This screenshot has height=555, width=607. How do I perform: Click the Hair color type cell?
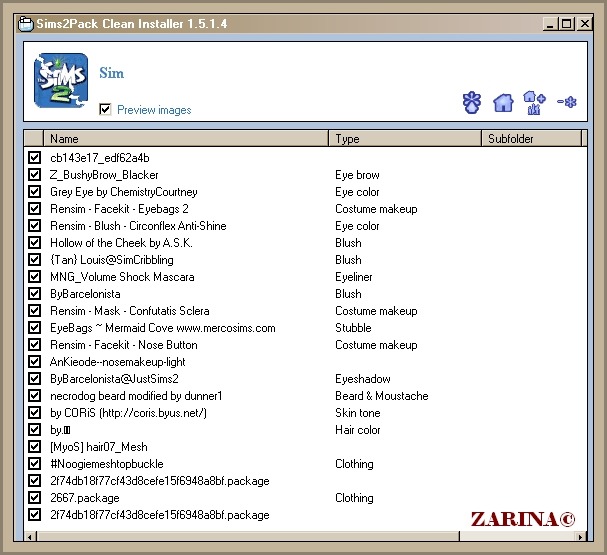[x=358, y=430]
